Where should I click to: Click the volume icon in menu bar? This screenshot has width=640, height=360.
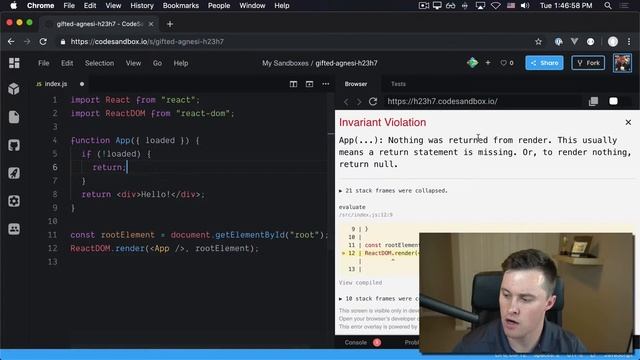point(525,6)
